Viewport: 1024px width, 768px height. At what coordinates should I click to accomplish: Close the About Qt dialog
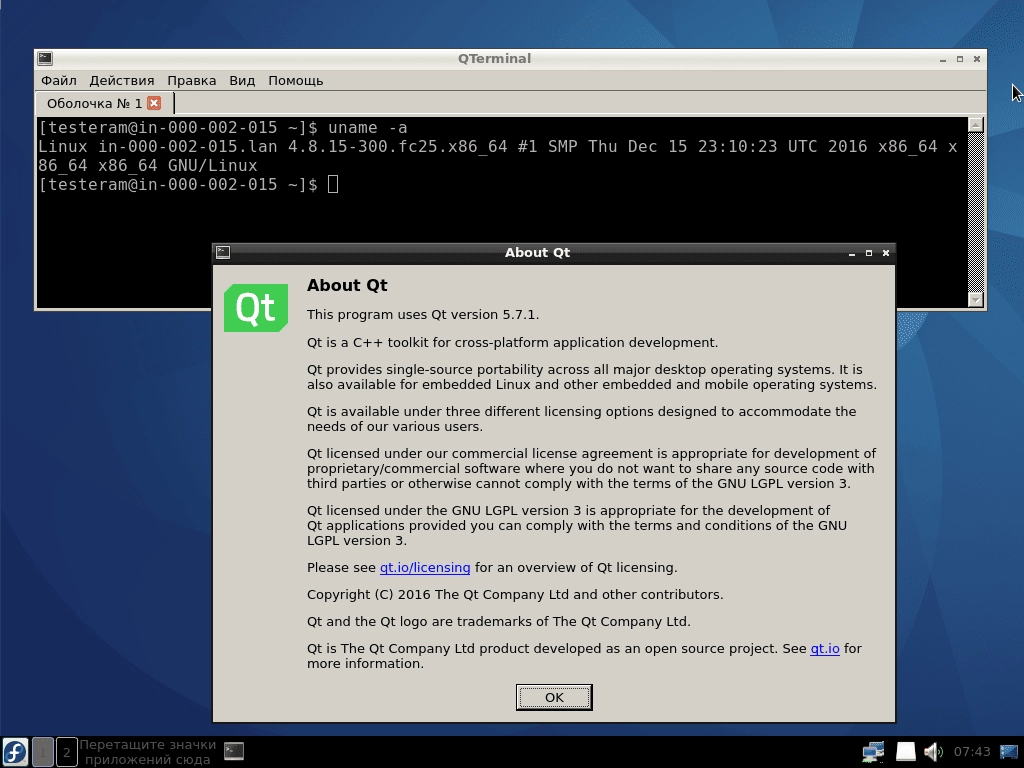coord(886,253)
